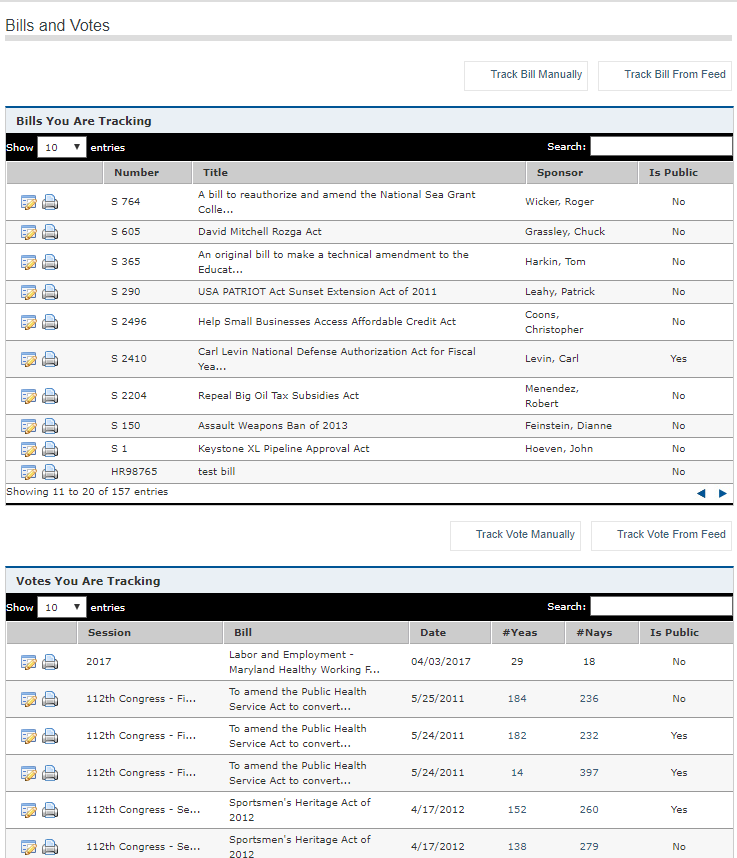The width and height of the screenshot is (737, 858).
Task: Print the S 1 Keystone XL bill
Action: [50, 449]
